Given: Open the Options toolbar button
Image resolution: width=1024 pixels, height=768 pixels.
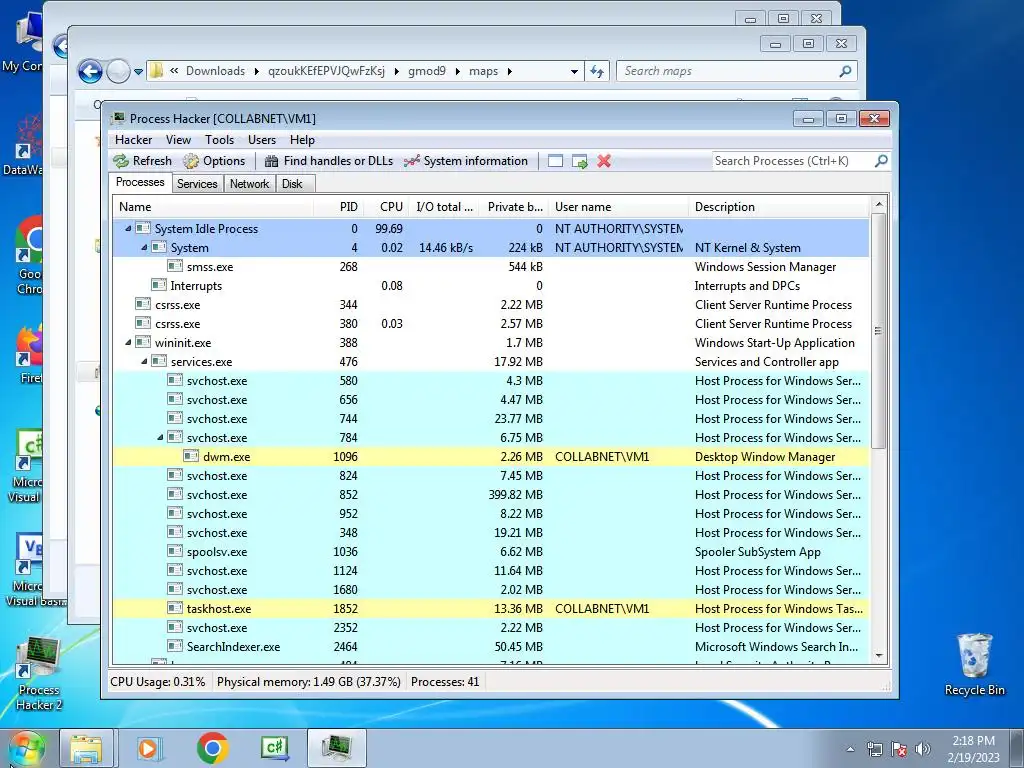Looking at the screenshot, I should pos(214,161).
